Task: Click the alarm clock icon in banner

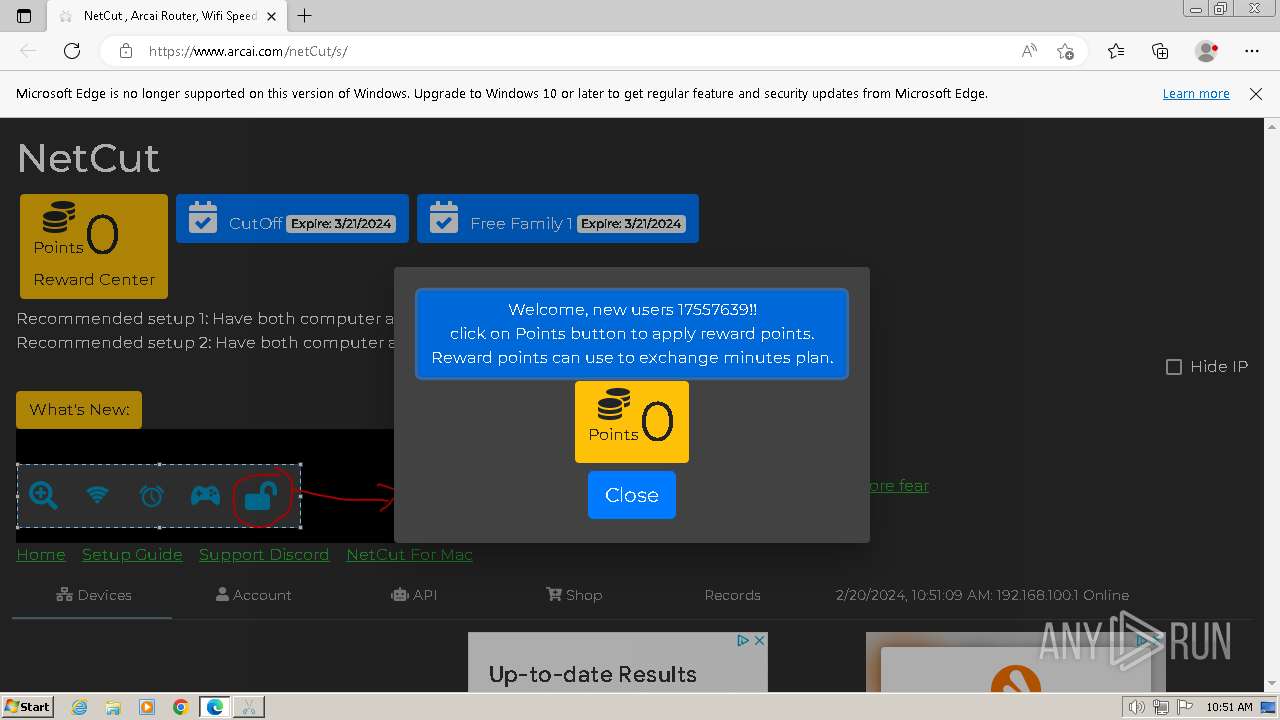Action: (x=151, y=495)
